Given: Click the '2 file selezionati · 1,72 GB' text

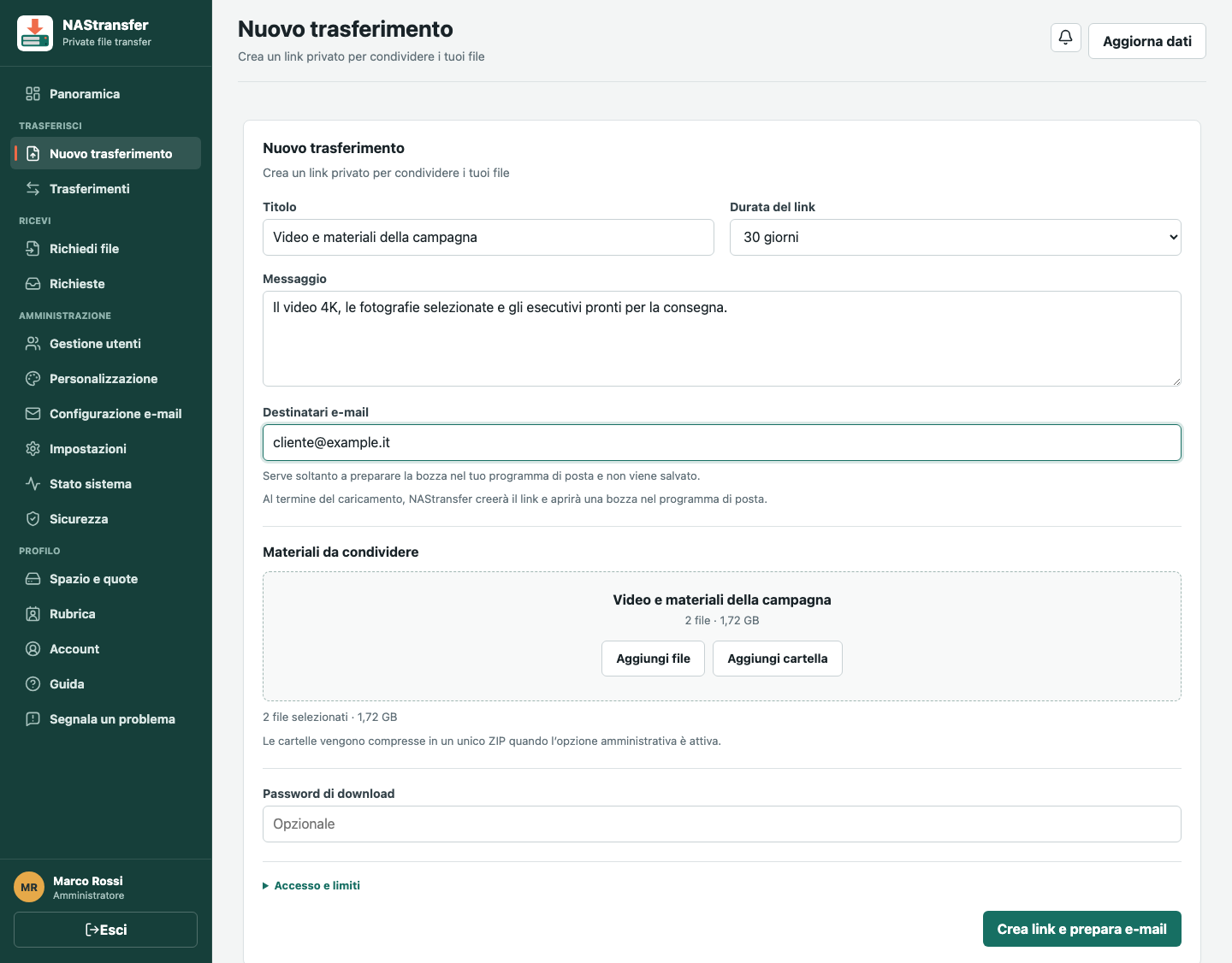Looking at the screenshot, I should (330, 717).
